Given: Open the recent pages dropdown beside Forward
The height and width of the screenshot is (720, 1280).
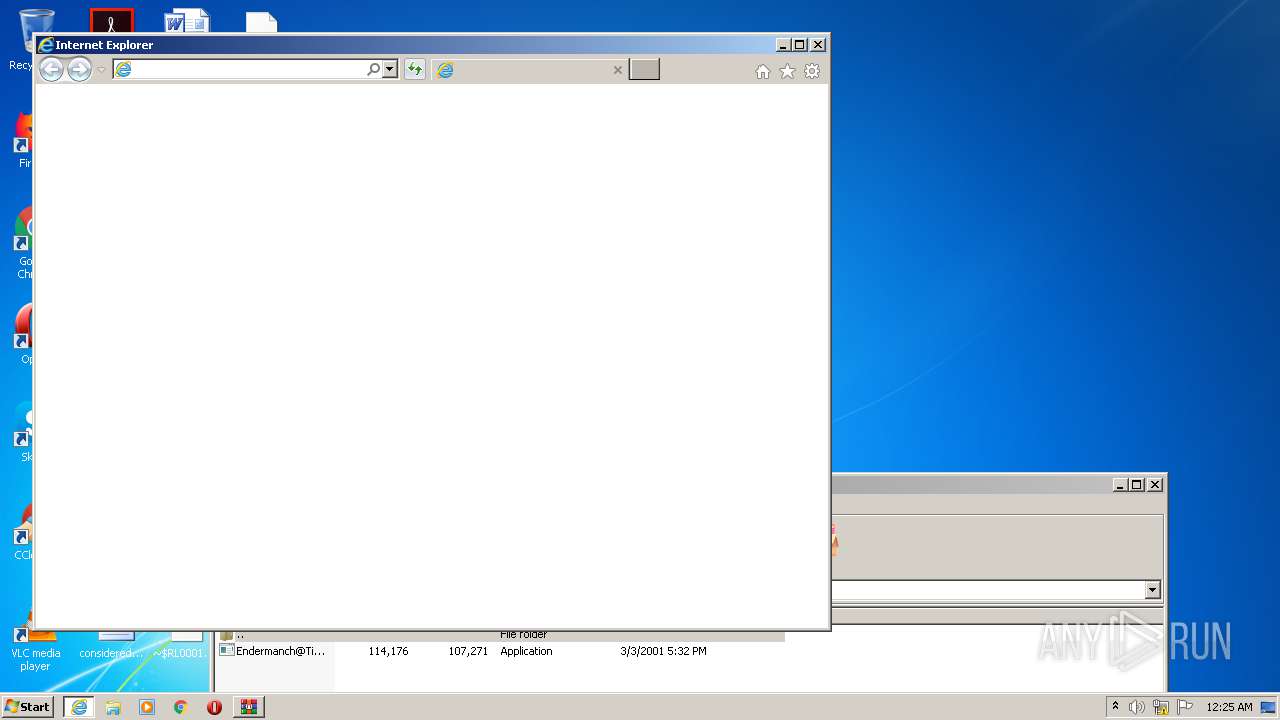Looking at the screenshot, I should 101,70.
